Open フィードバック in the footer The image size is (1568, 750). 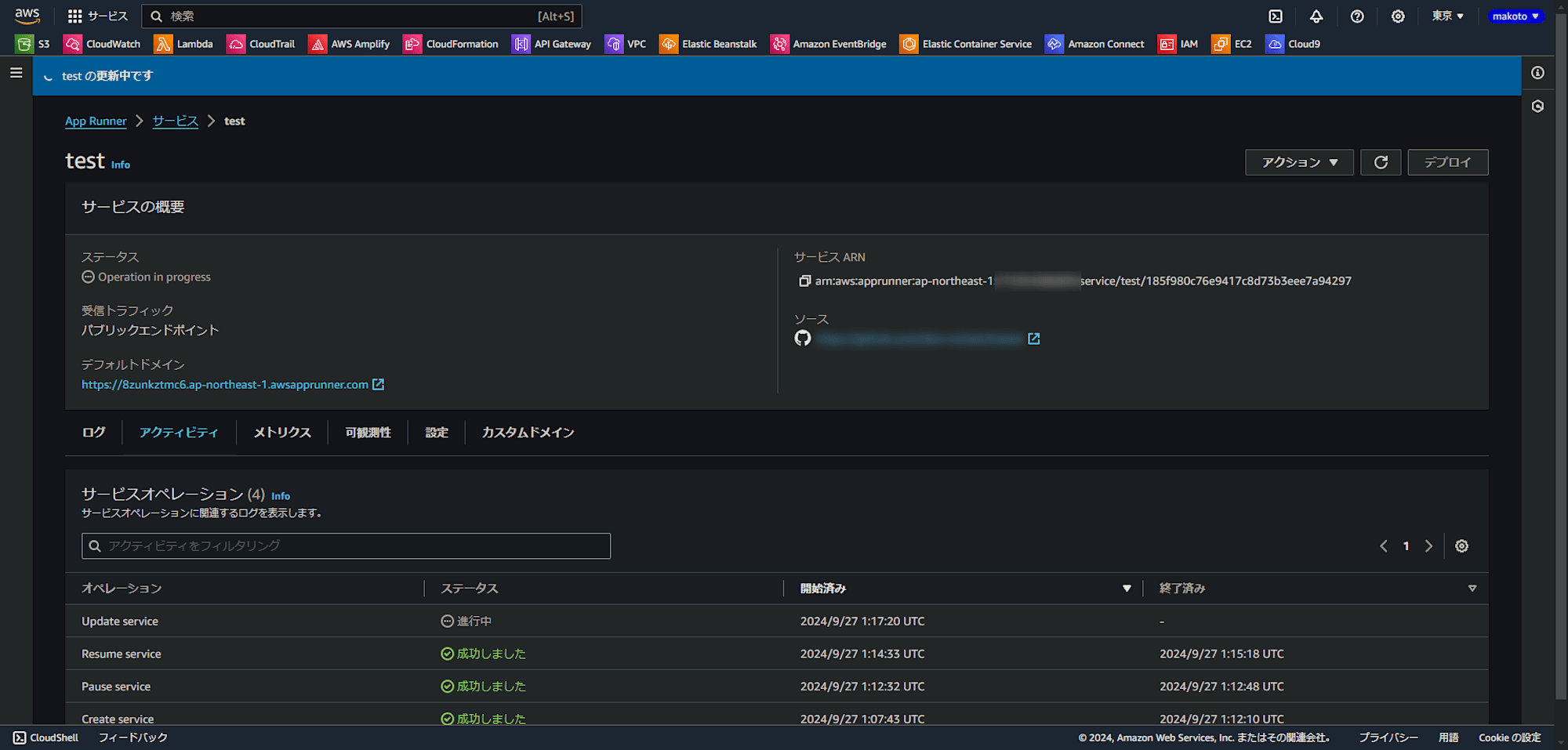pos(133,737)
